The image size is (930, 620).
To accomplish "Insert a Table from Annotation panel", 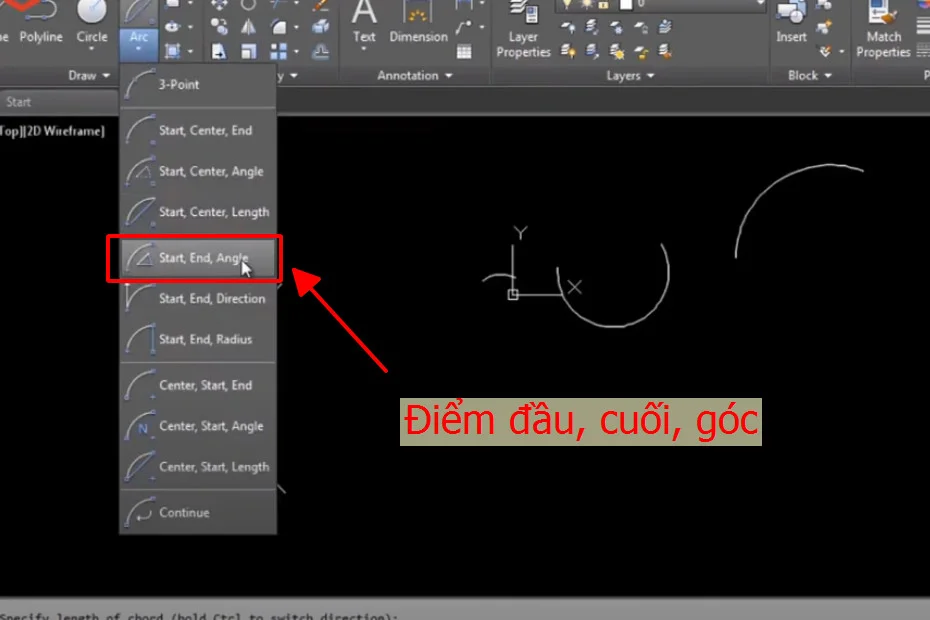I will (x=464, y=50).
